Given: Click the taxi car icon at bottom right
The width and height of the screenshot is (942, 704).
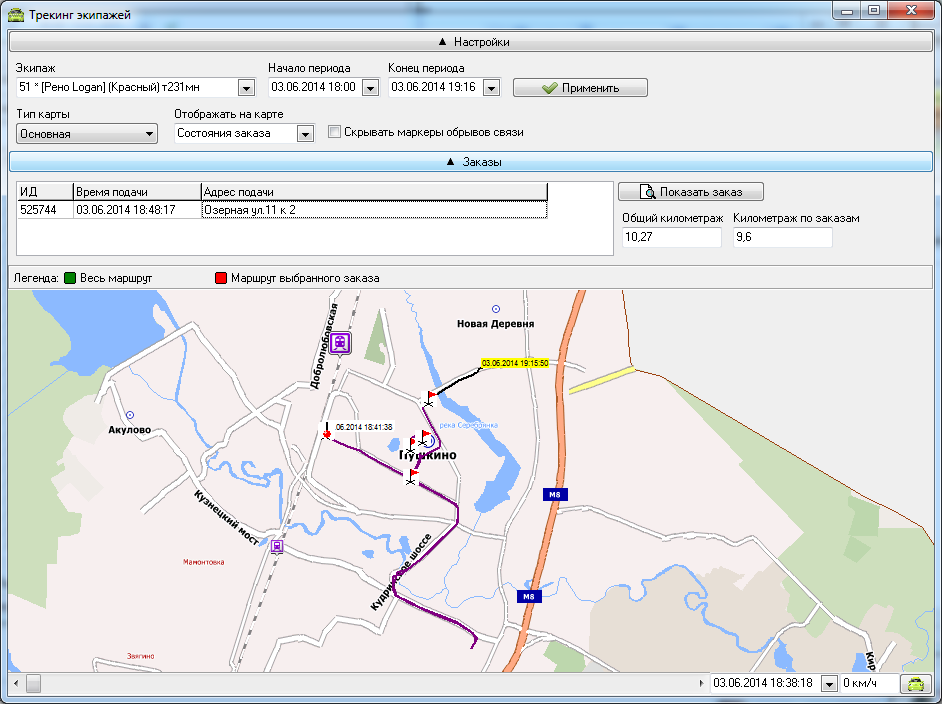Looking at the screenshot, I should pyautogui.click(x=916, y=684).
